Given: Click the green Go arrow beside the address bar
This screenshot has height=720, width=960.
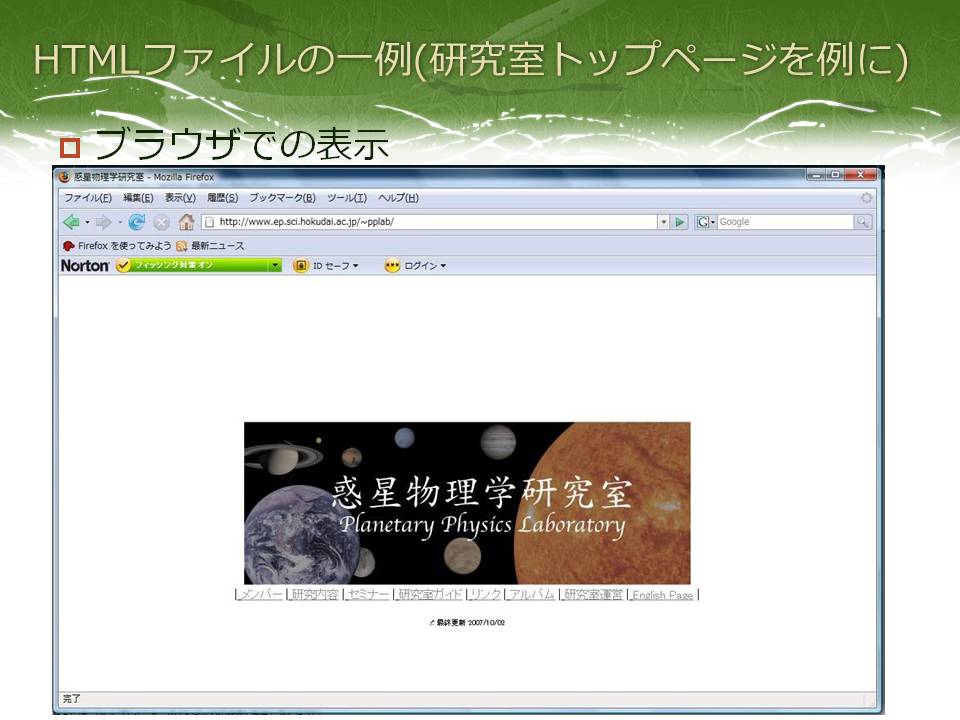Looking at the screenshot, I should pos(680,222).
